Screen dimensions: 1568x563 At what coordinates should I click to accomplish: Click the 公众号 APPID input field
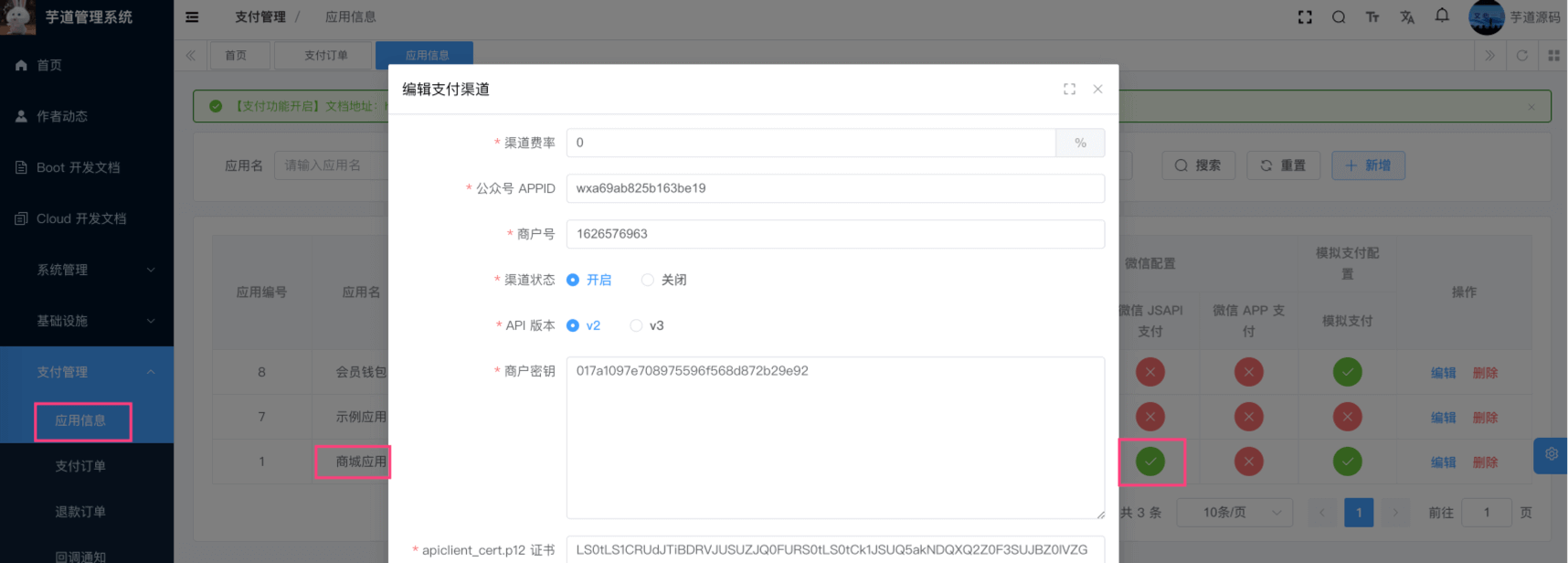[x=834, y=188]
